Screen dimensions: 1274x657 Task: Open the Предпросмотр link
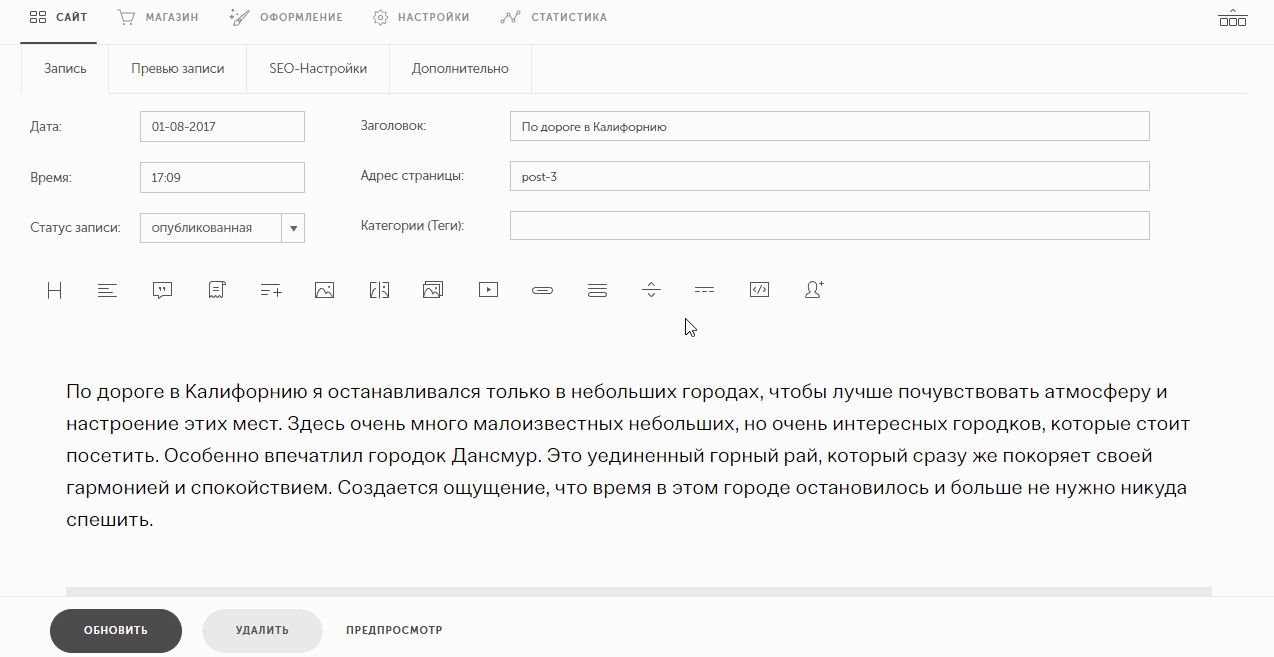pyautogui.click(x=394, y=630)
